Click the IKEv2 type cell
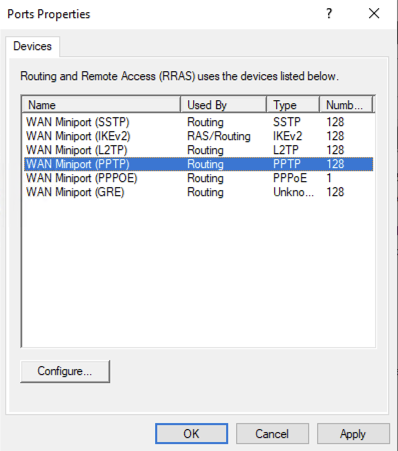This screenshot has height=451, width=398. (x=287, y=136)
